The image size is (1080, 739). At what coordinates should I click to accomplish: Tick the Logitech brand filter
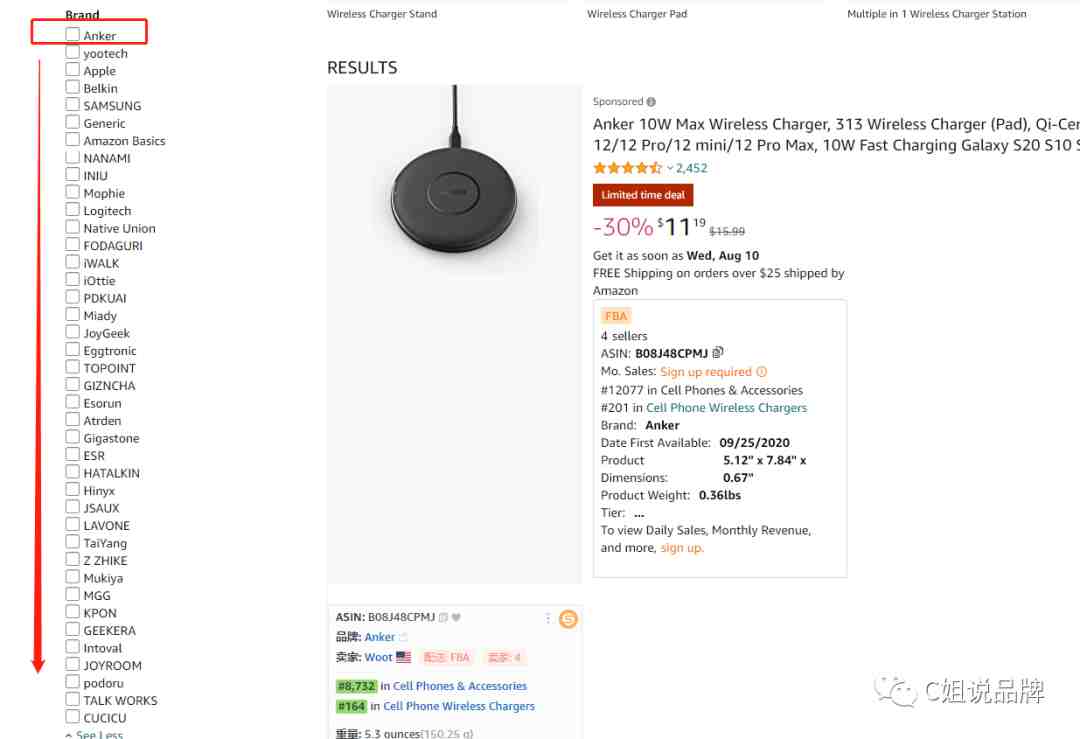click(72, 209)
